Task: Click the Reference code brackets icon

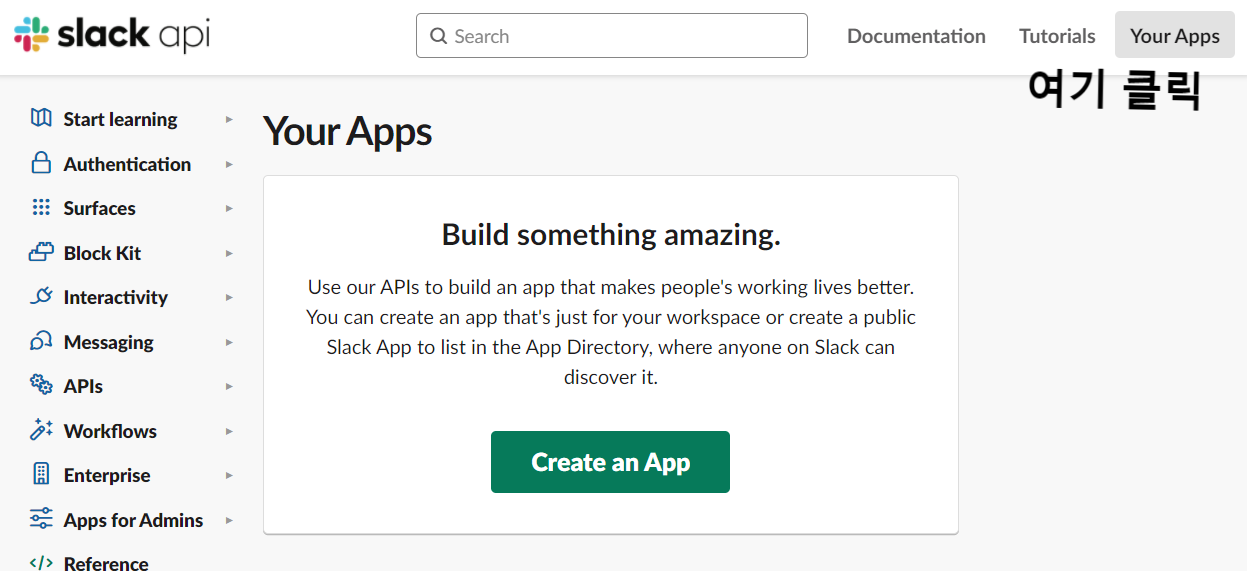Action: coord(41,562)
